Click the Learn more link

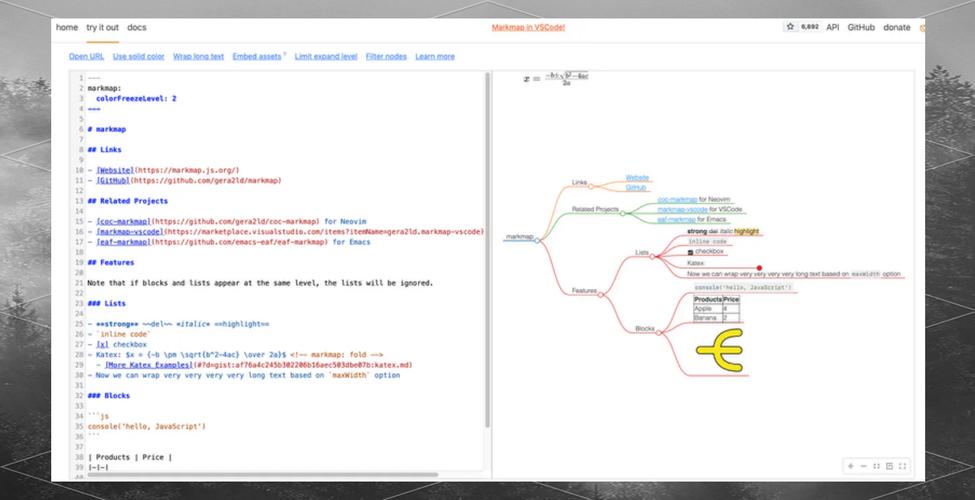[435, 57]
